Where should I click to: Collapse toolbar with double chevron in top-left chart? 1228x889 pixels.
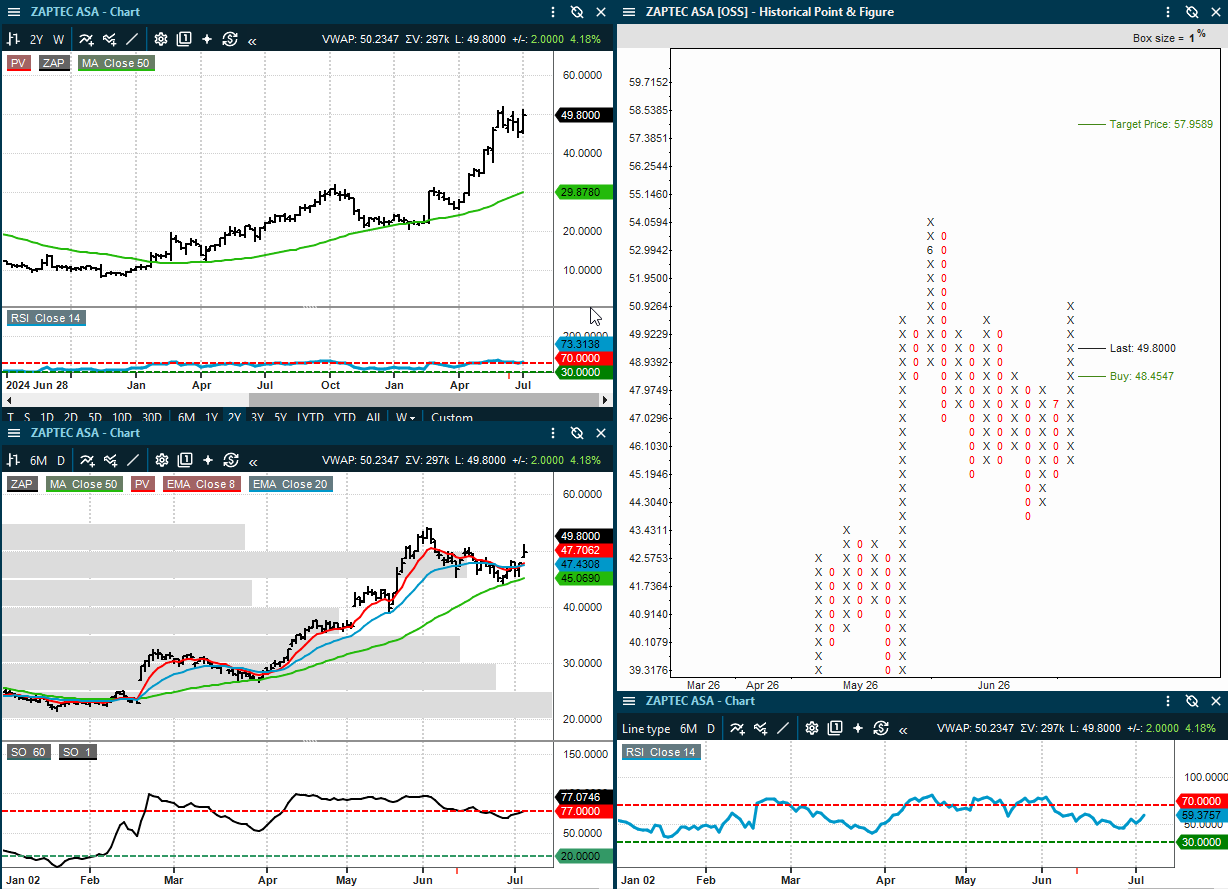click(x=252, y=41)
